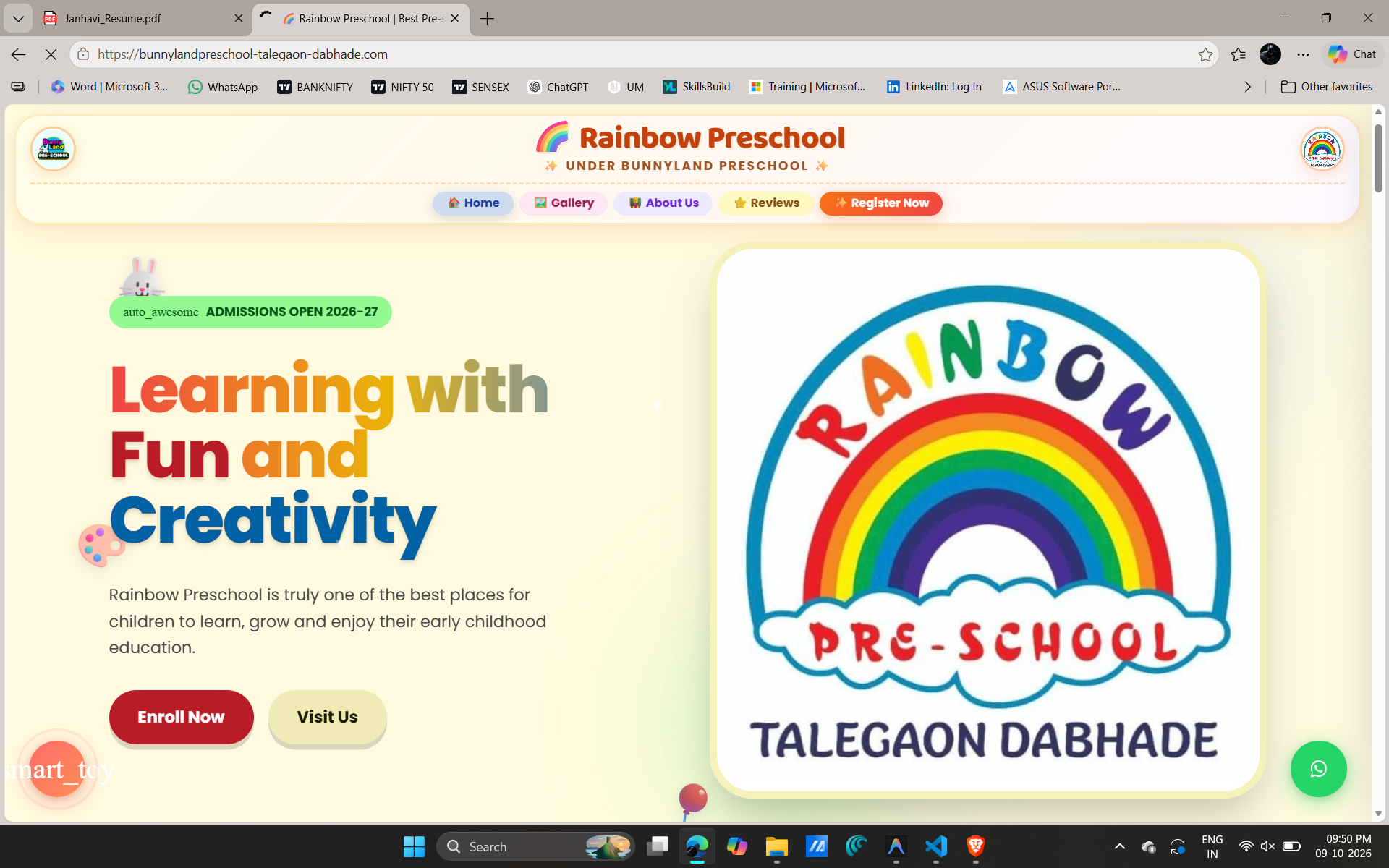Open the ChatGPT bookmark
The height and width of the screenshot is (868, 1389).
[558, 87]
